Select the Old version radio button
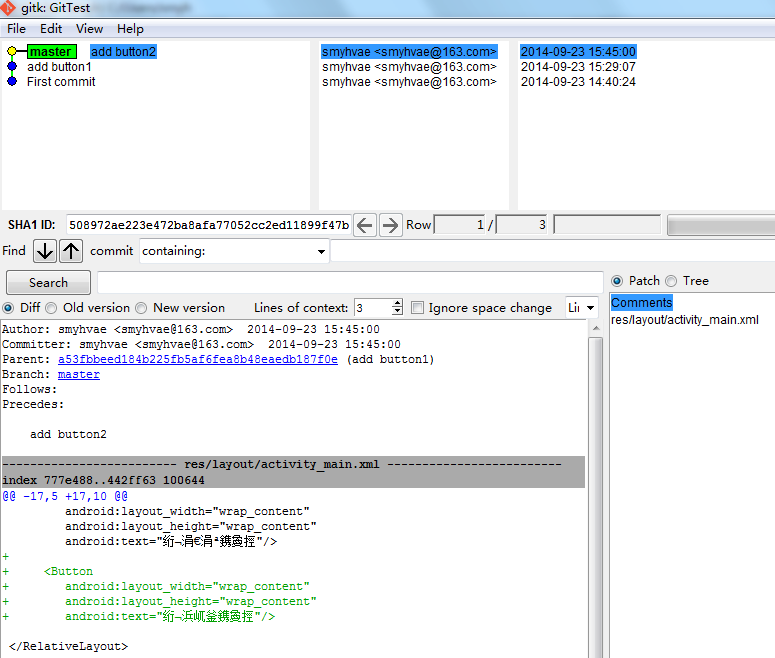Image resolution: width=775 pixels, height=658 pixels. (52, 308)
